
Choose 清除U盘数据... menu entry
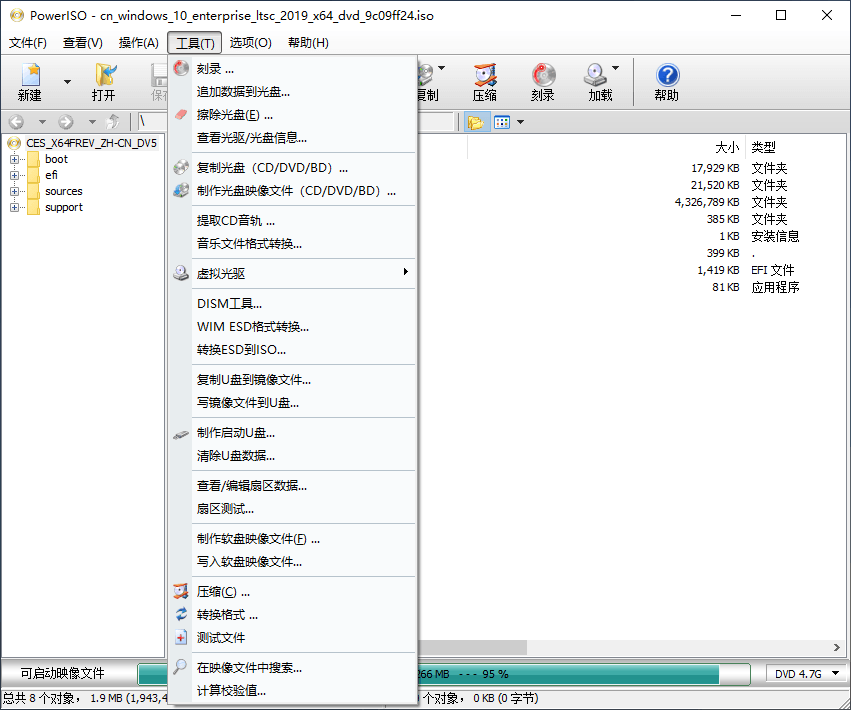(x=293, y=456)
